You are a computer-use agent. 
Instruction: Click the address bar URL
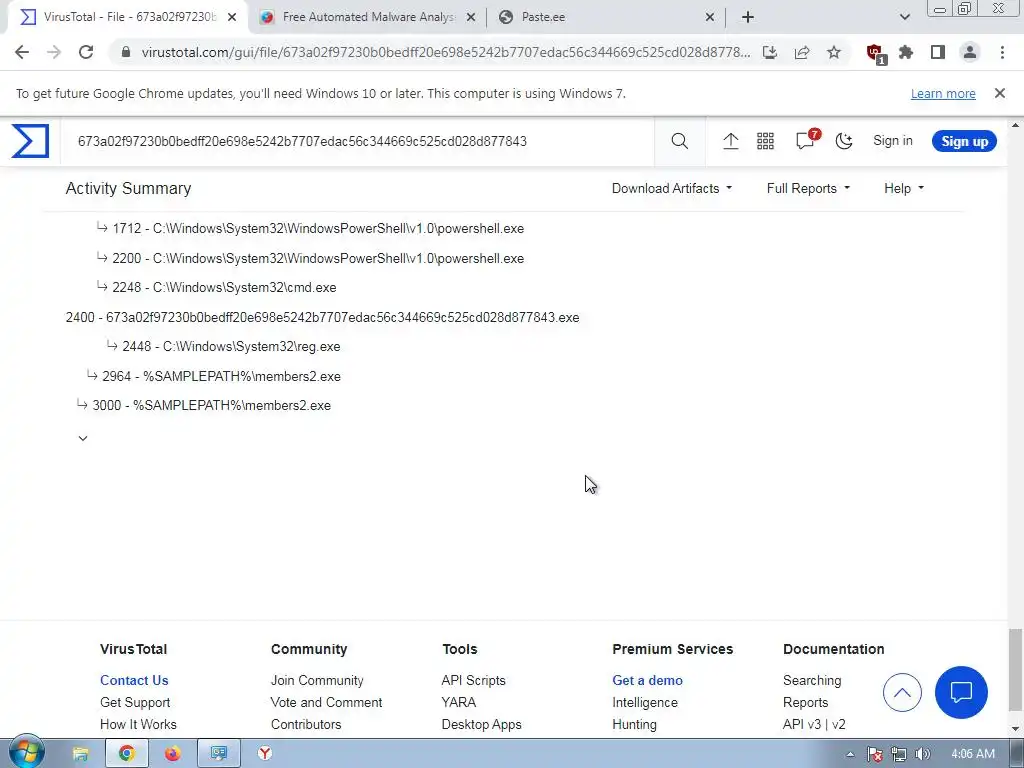[445, 52]
